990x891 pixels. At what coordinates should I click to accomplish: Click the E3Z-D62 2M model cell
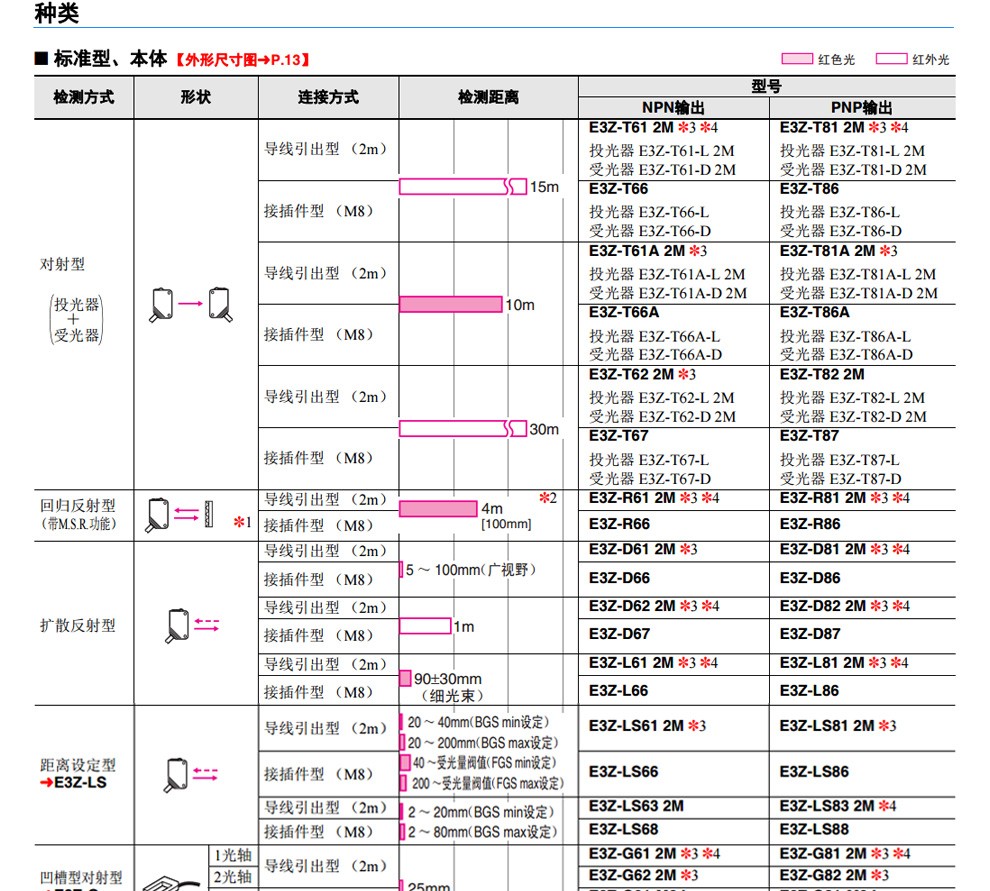(674, 607)
